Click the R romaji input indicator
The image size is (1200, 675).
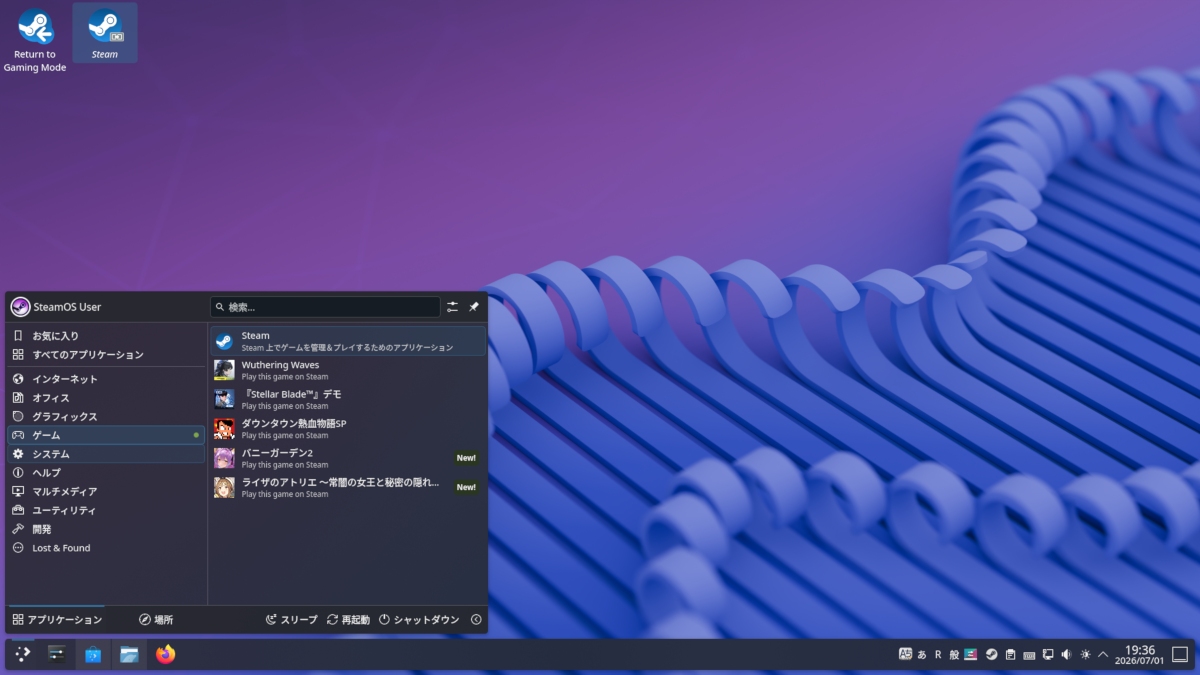coord(938,654)
